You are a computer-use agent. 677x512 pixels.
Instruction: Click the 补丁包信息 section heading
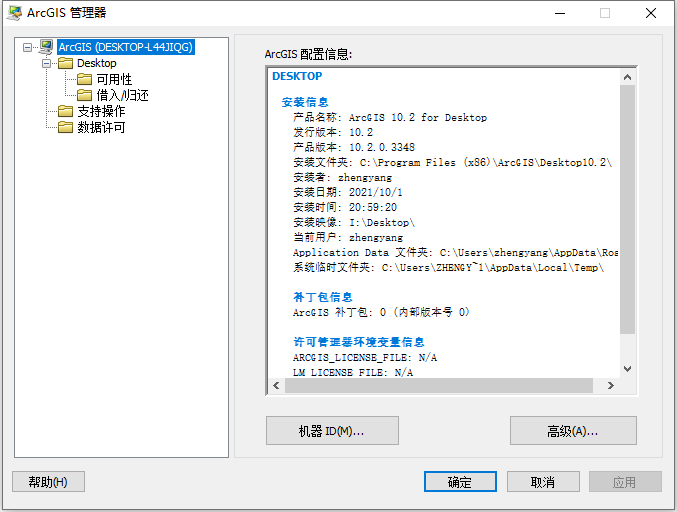[x=323, y=297]
